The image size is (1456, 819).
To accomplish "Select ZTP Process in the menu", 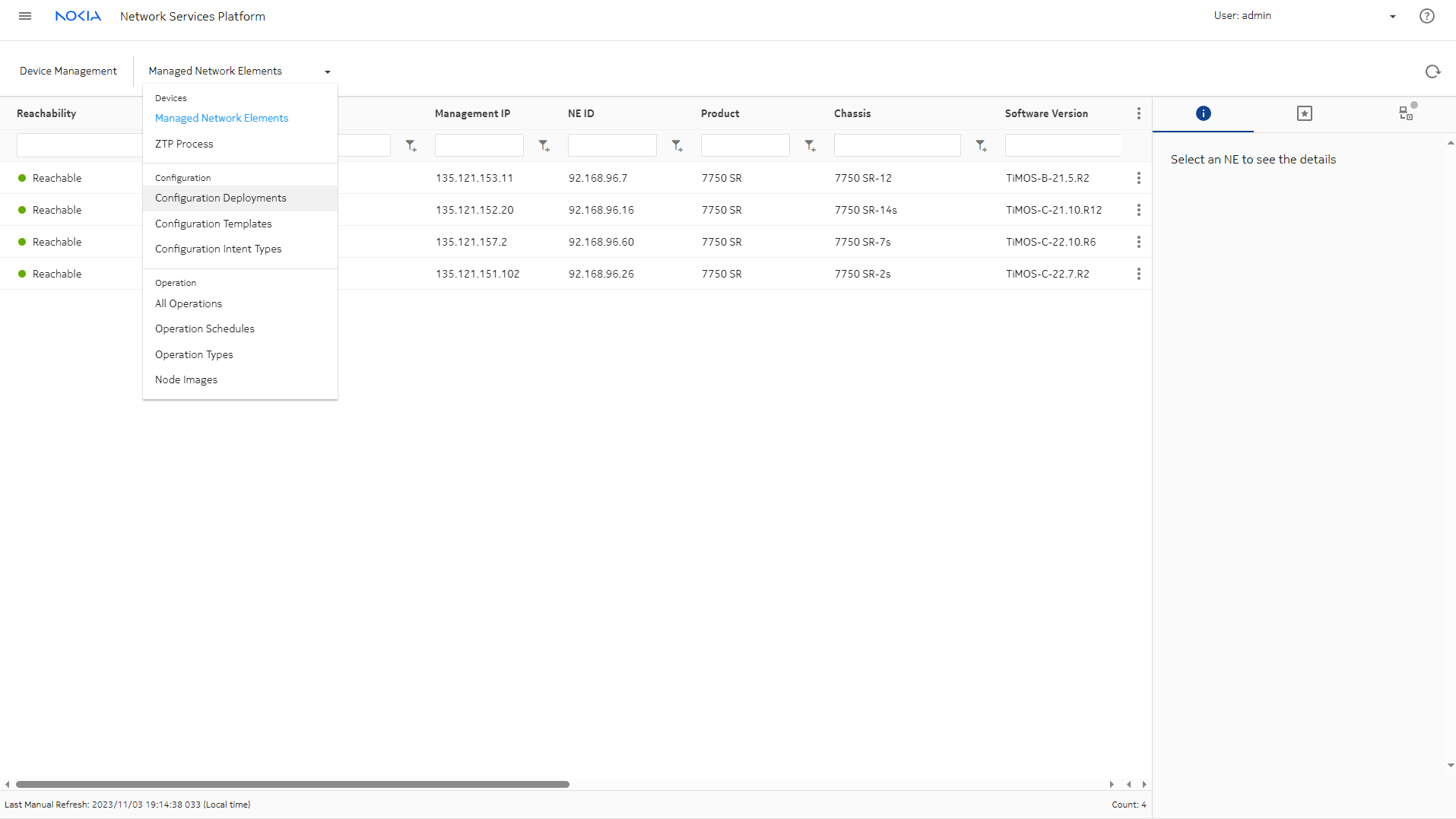I will (x=184, y=144).
